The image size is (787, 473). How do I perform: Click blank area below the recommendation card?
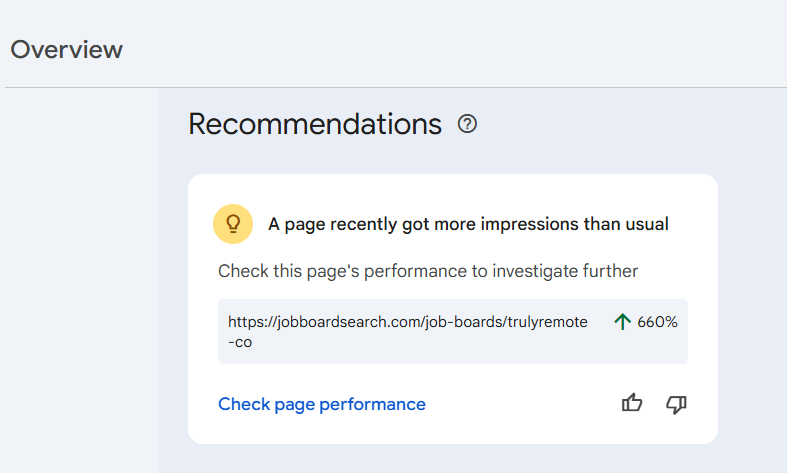click(x=450, y=458)
